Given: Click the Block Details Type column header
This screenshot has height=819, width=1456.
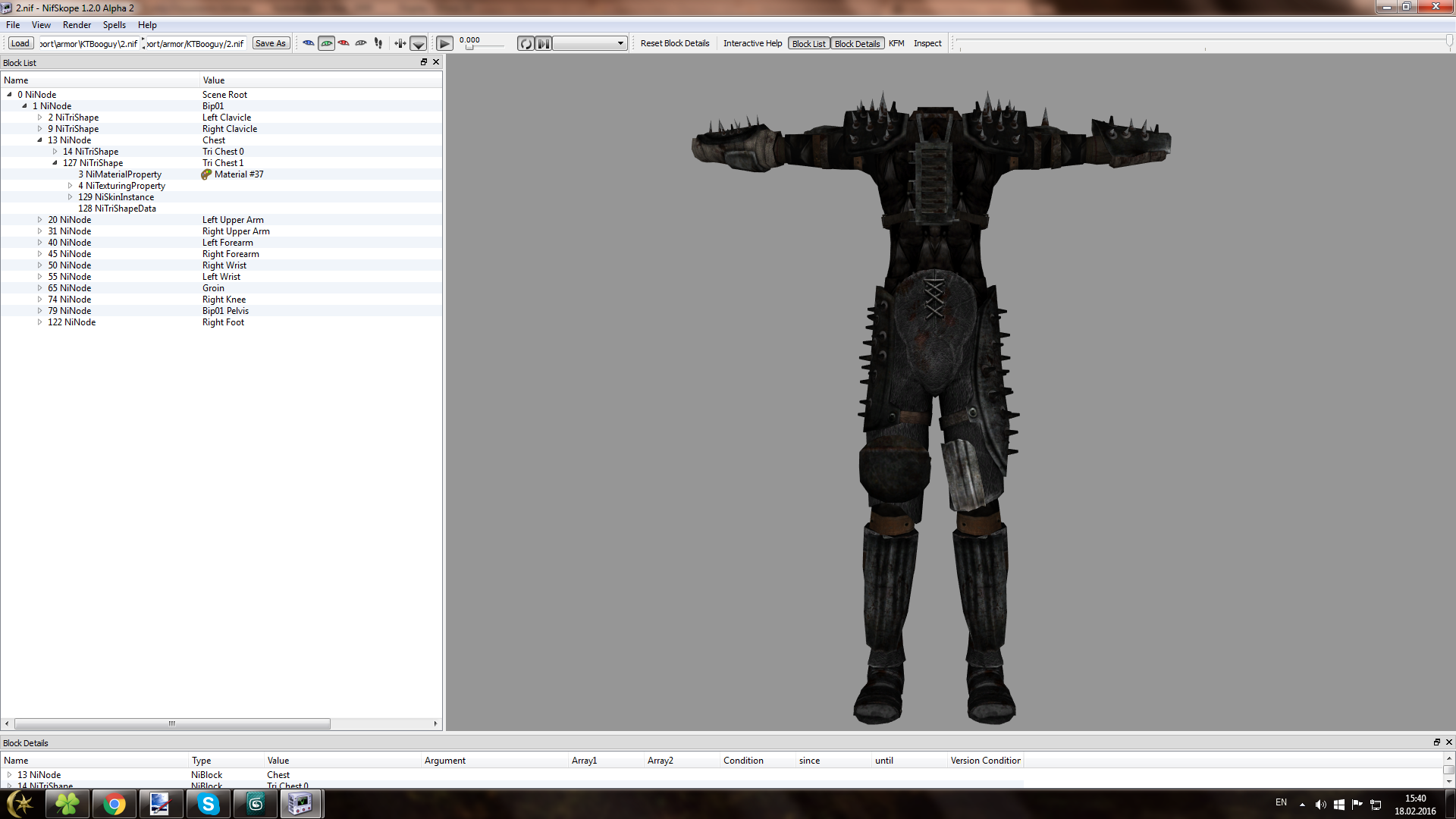Looking at the screenshot, I should coord(226,761).
